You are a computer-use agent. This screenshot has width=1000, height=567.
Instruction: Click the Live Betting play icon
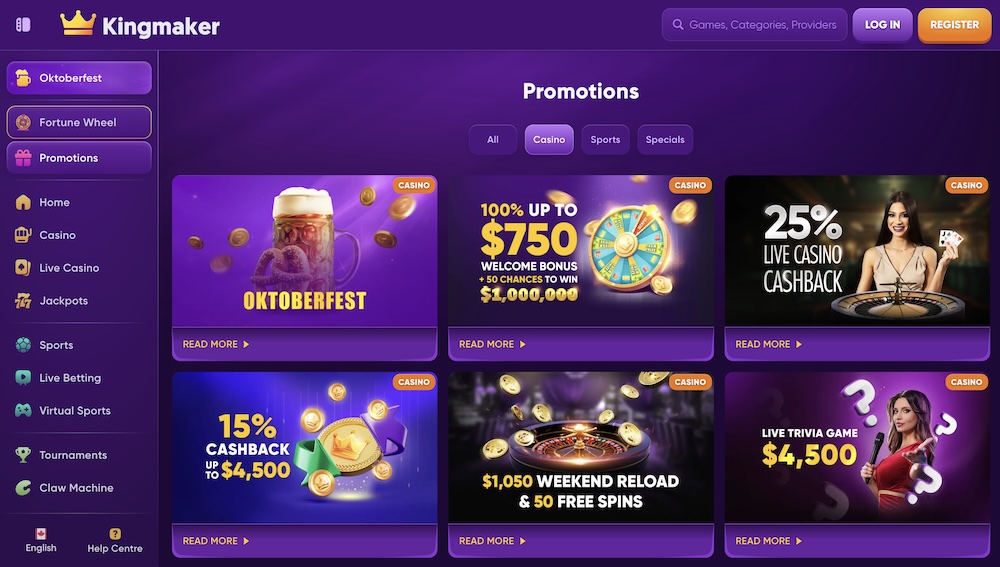coord(23,378)
